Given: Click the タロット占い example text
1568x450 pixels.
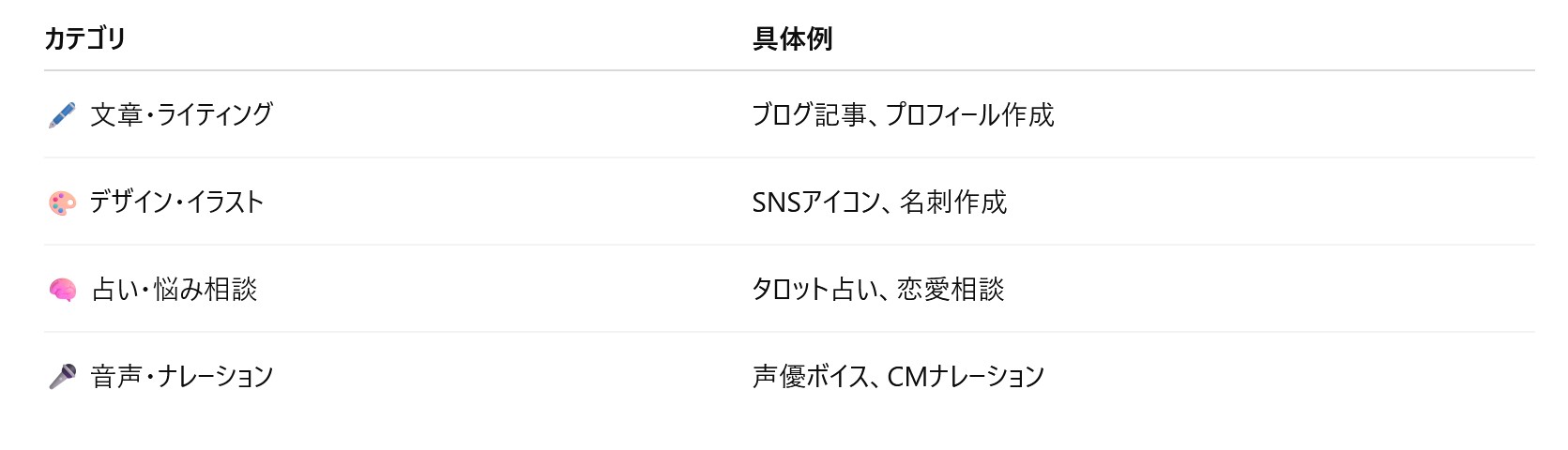Looking at the screenshot, I should [812, 289].
